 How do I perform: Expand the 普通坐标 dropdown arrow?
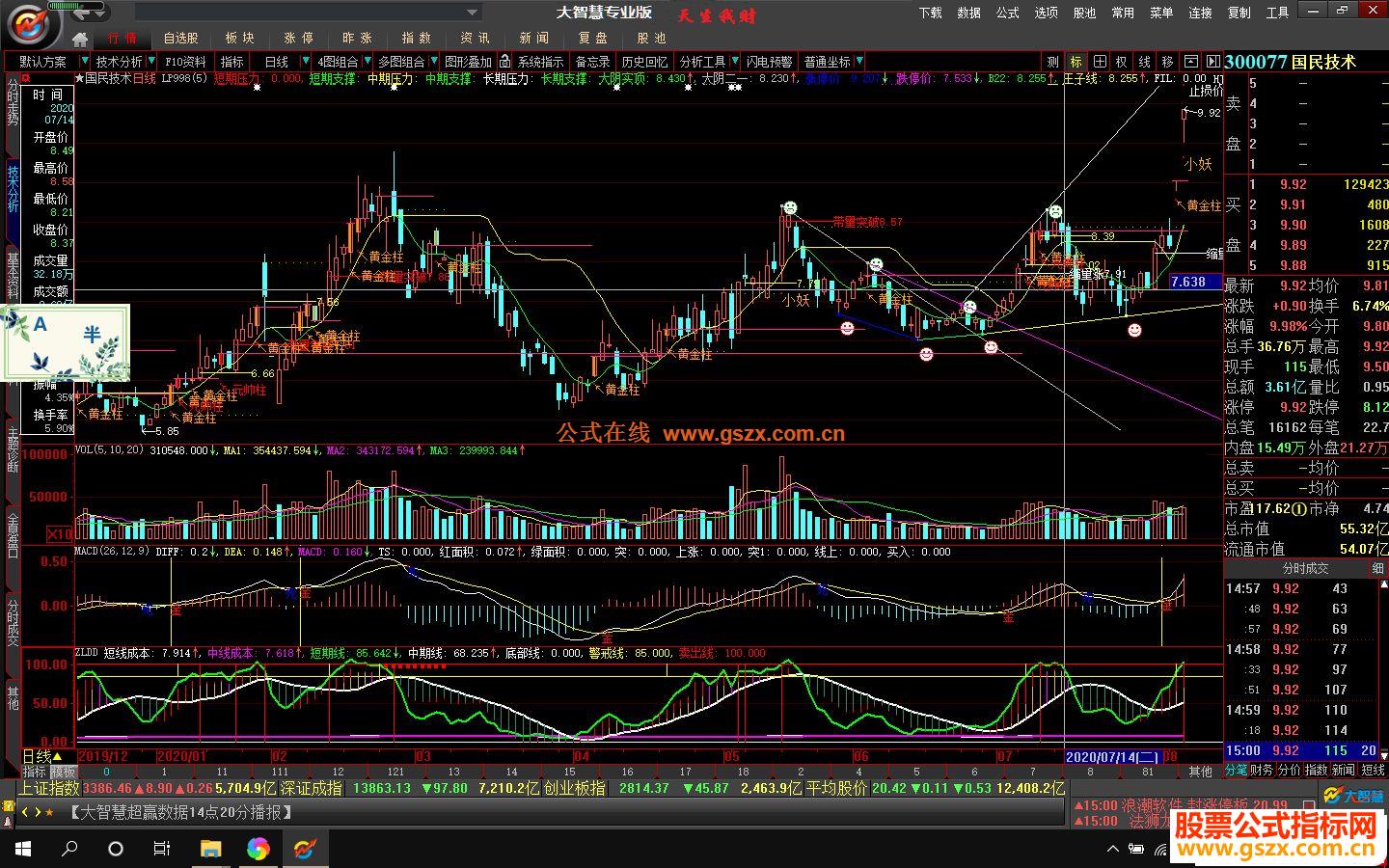click(858, 62)
